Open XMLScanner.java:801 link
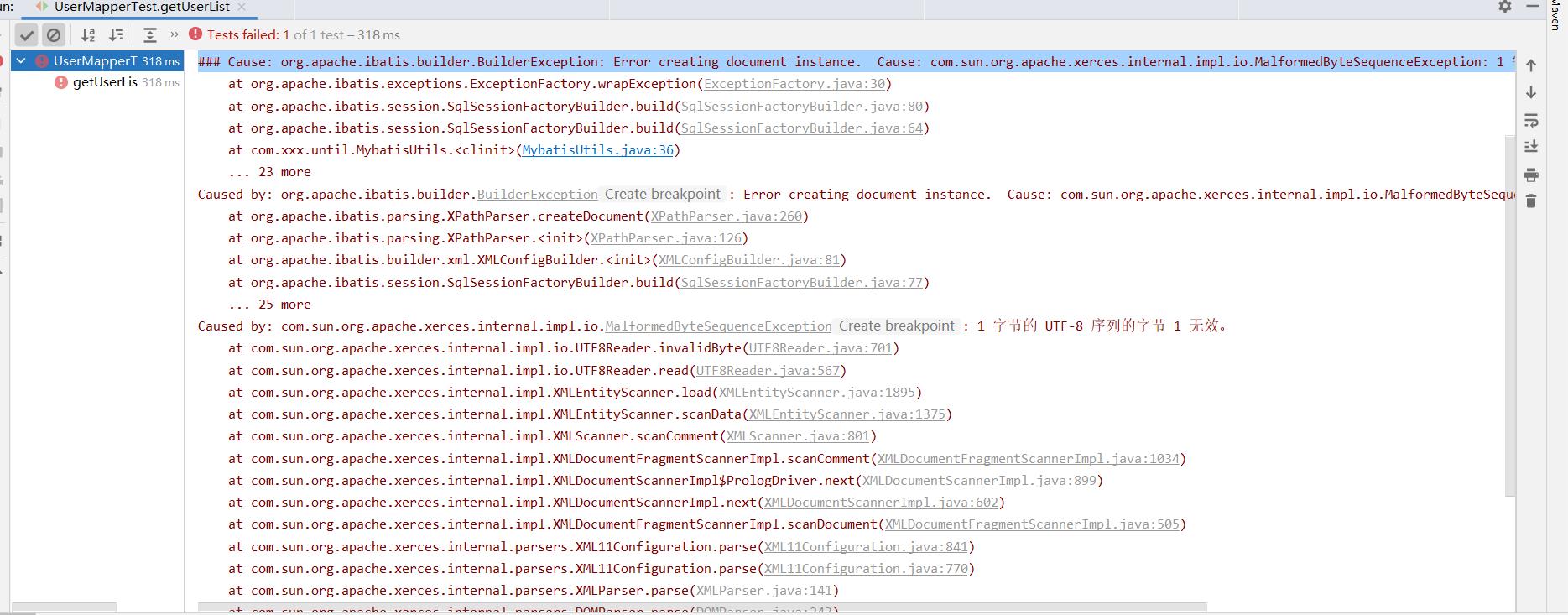This screenshot has width=1568, height=615. (798, 436)
